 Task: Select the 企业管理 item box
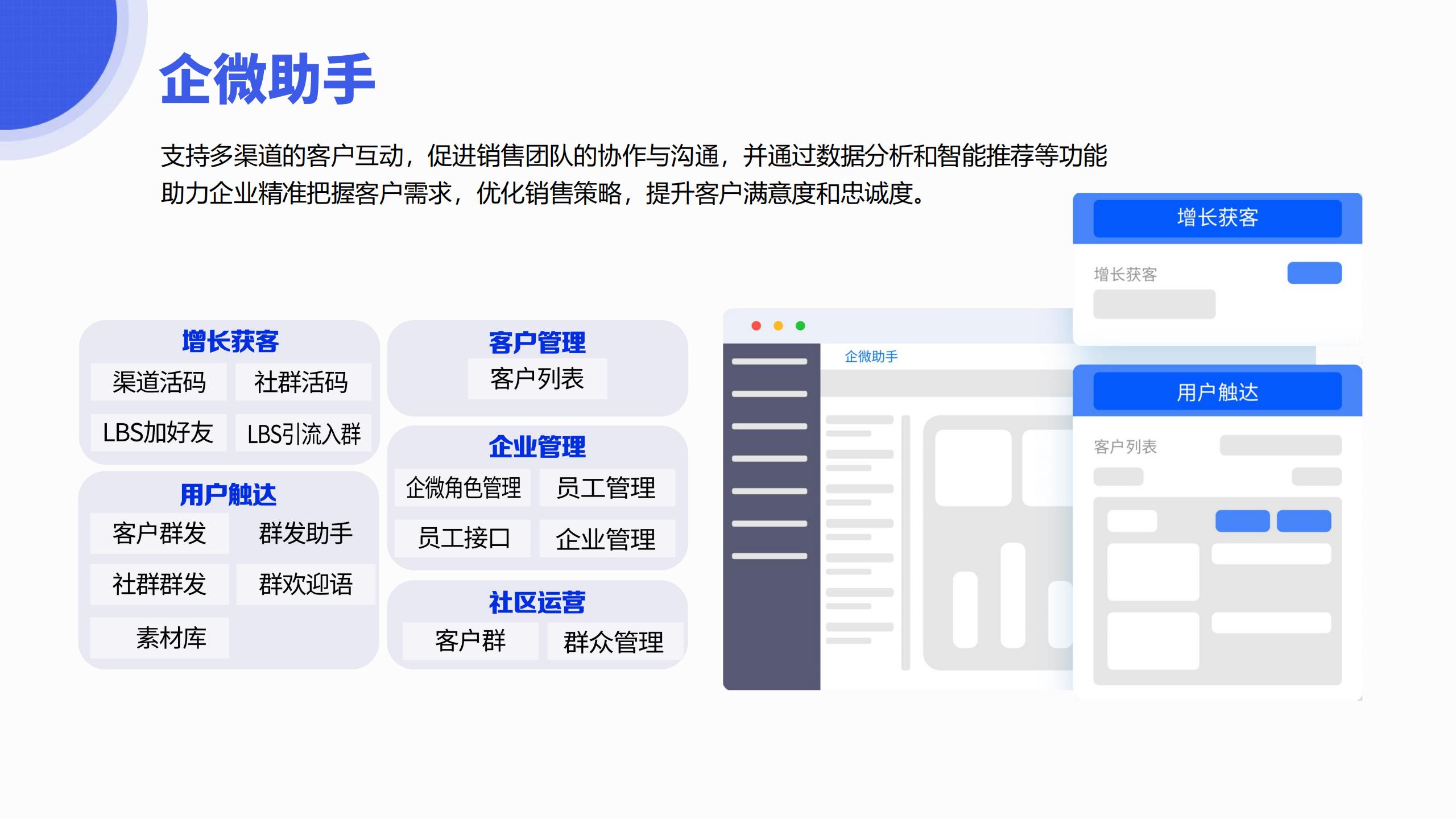coord(607,538)
